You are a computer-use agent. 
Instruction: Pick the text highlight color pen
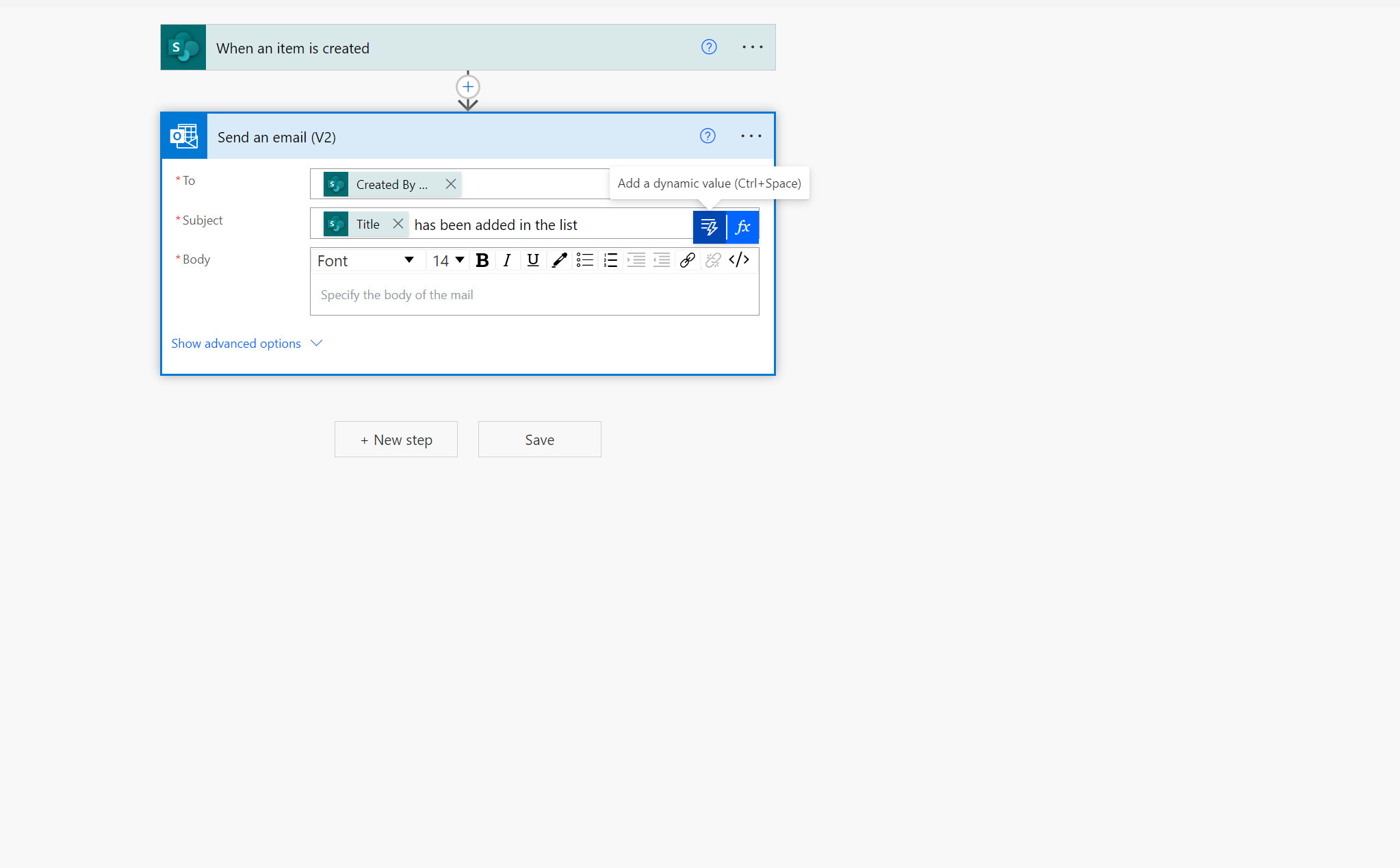(559, 261)
